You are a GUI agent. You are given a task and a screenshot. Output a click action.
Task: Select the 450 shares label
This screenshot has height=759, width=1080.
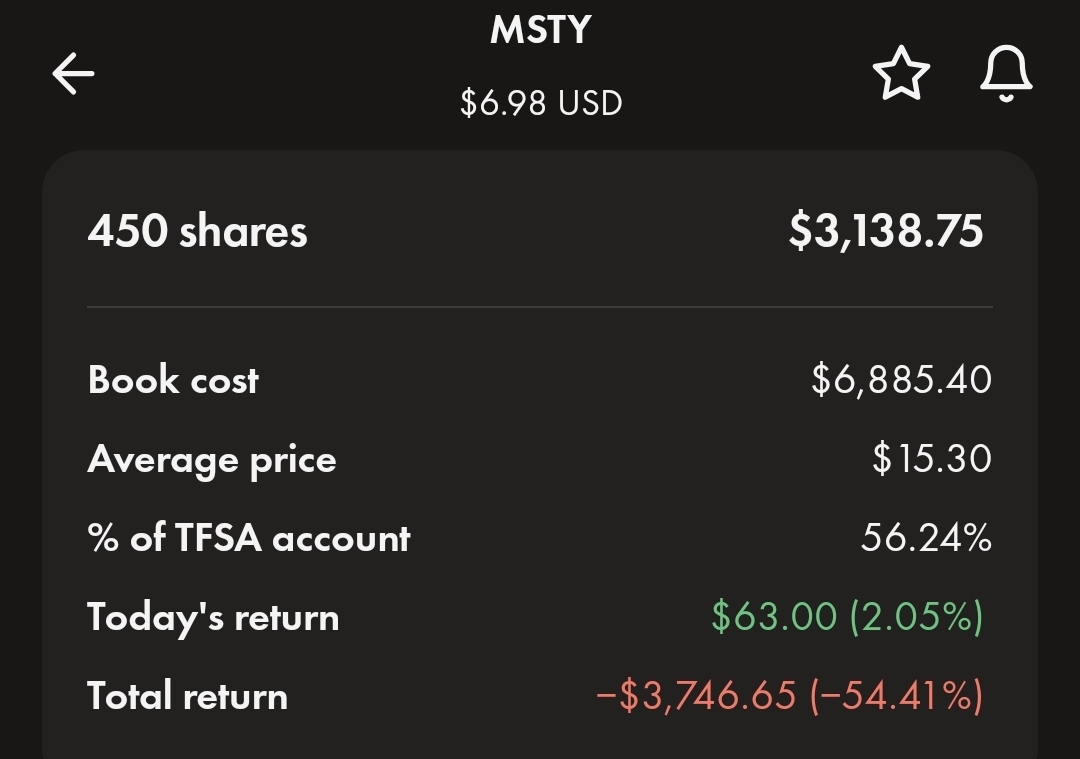click(x=198, y=231)
